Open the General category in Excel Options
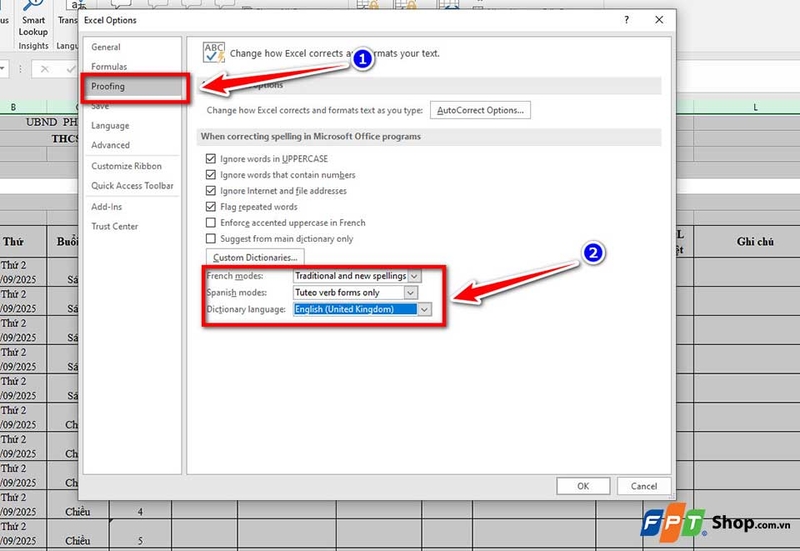 tap(106, 47)
